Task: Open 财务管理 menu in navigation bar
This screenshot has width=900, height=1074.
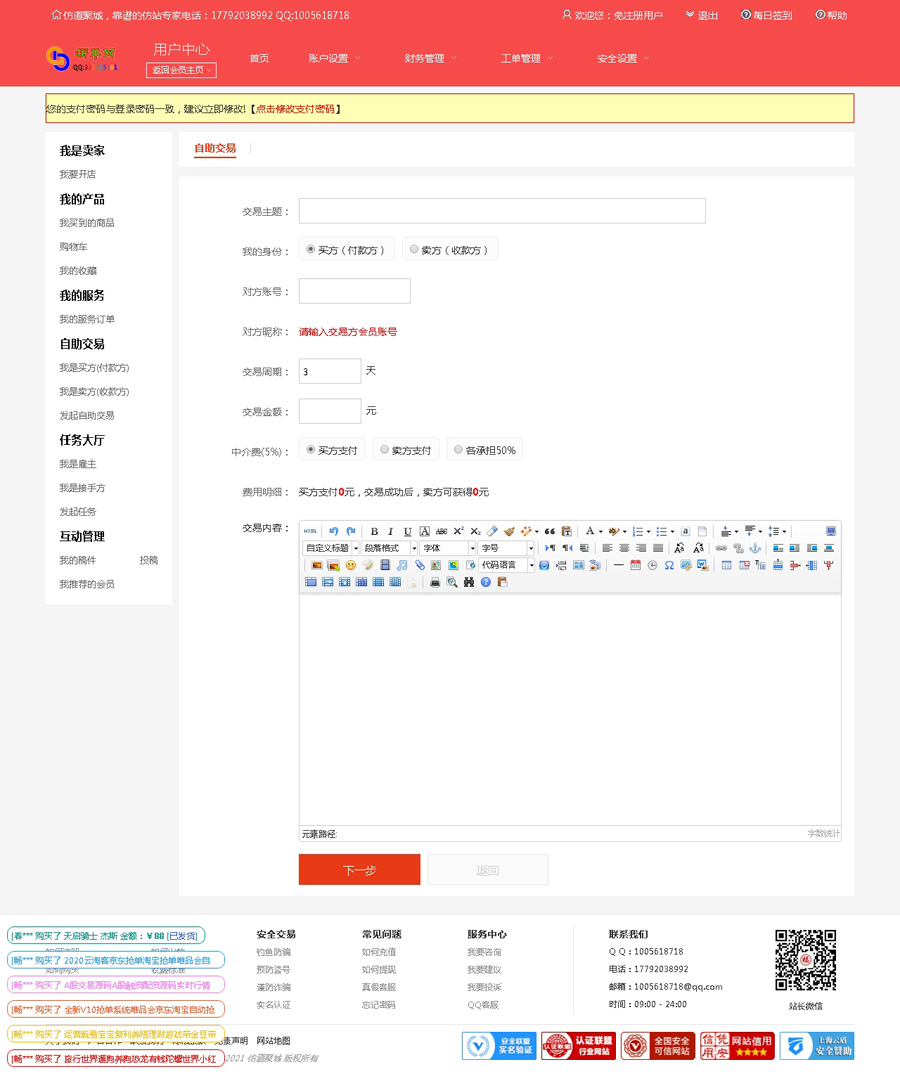Action: 430,58
